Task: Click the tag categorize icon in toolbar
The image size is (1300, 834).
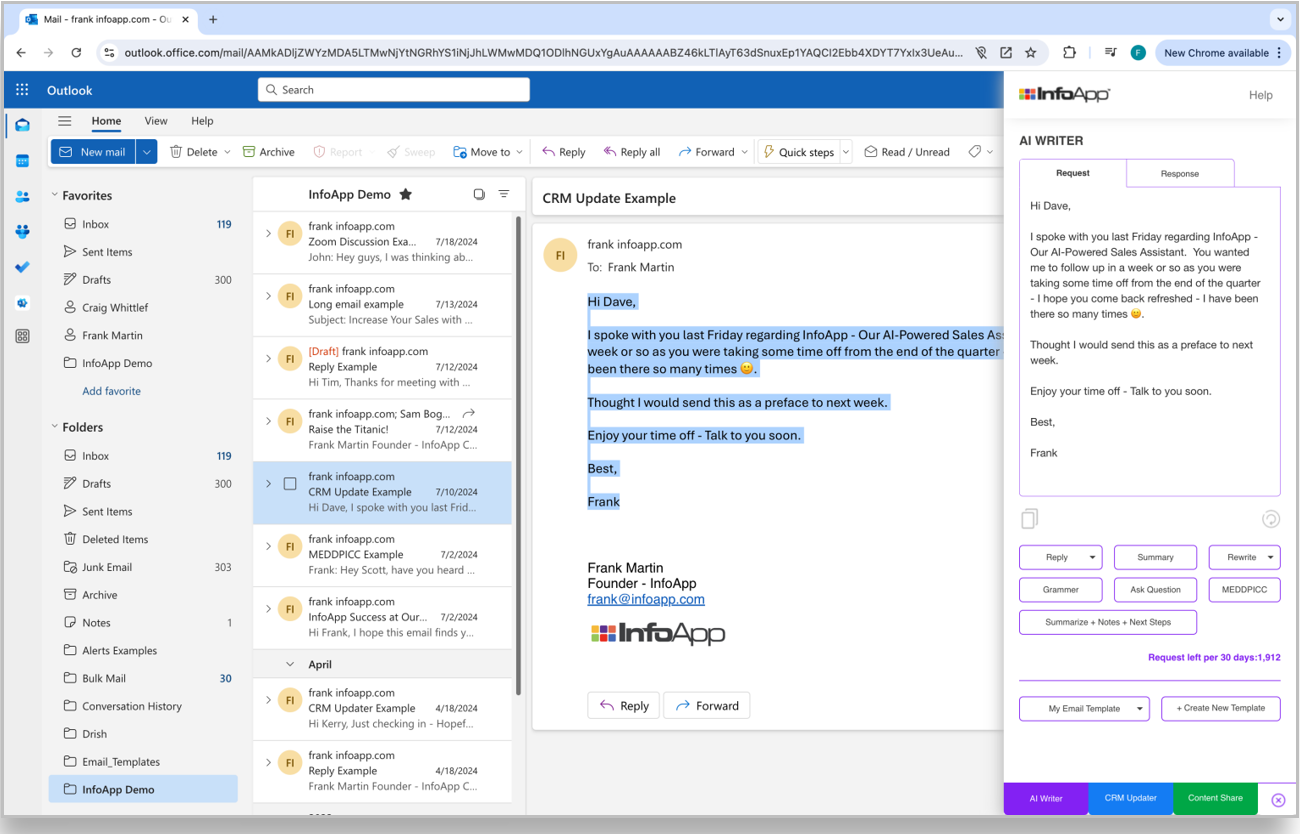Action: [x=975, y=152]
